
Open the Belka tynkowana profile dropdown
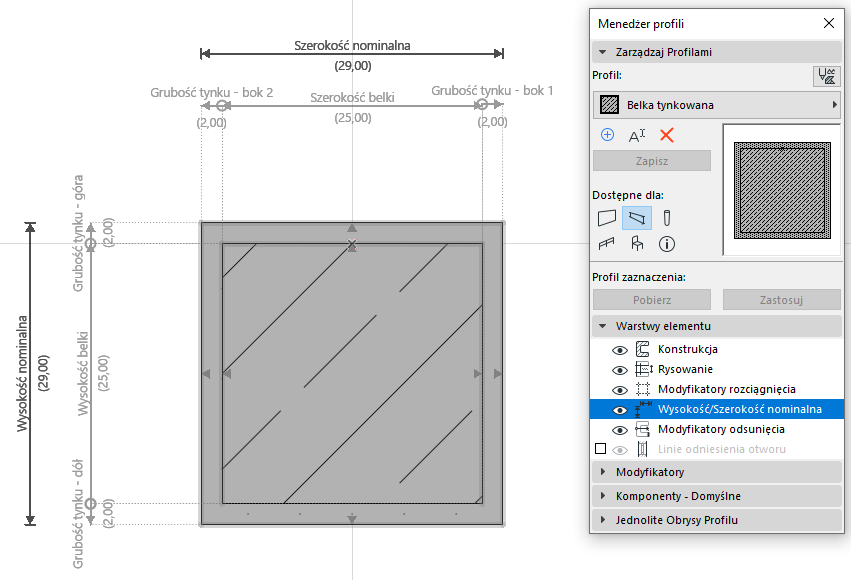pos(716,105)
